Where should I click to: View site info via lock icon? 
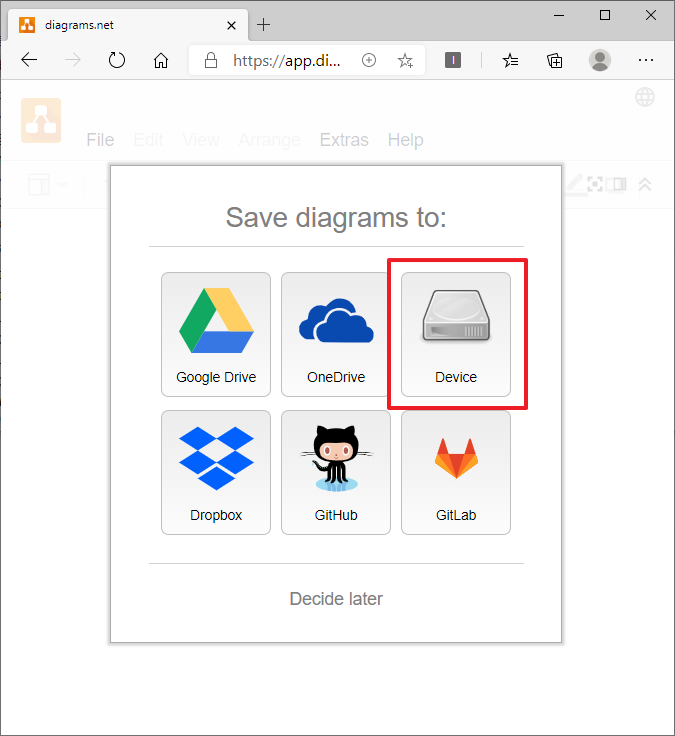[x=211, y=60]
